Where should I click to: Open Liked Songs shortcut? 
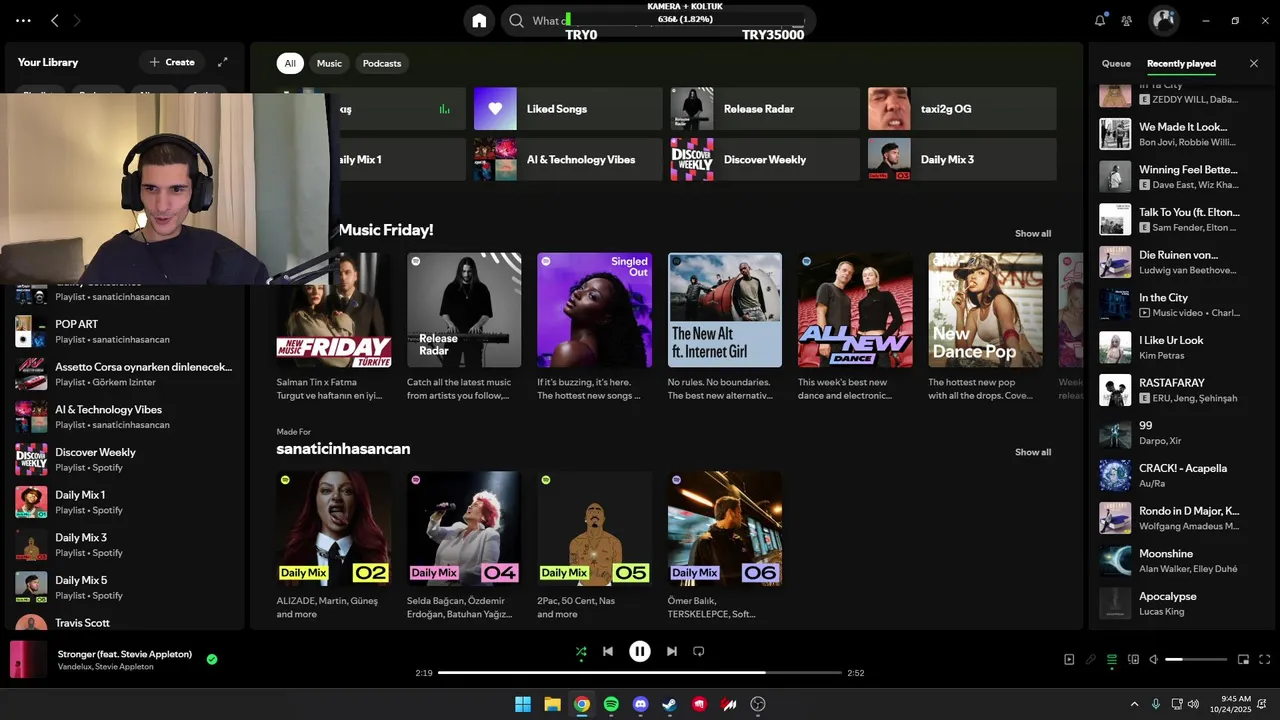568,109
